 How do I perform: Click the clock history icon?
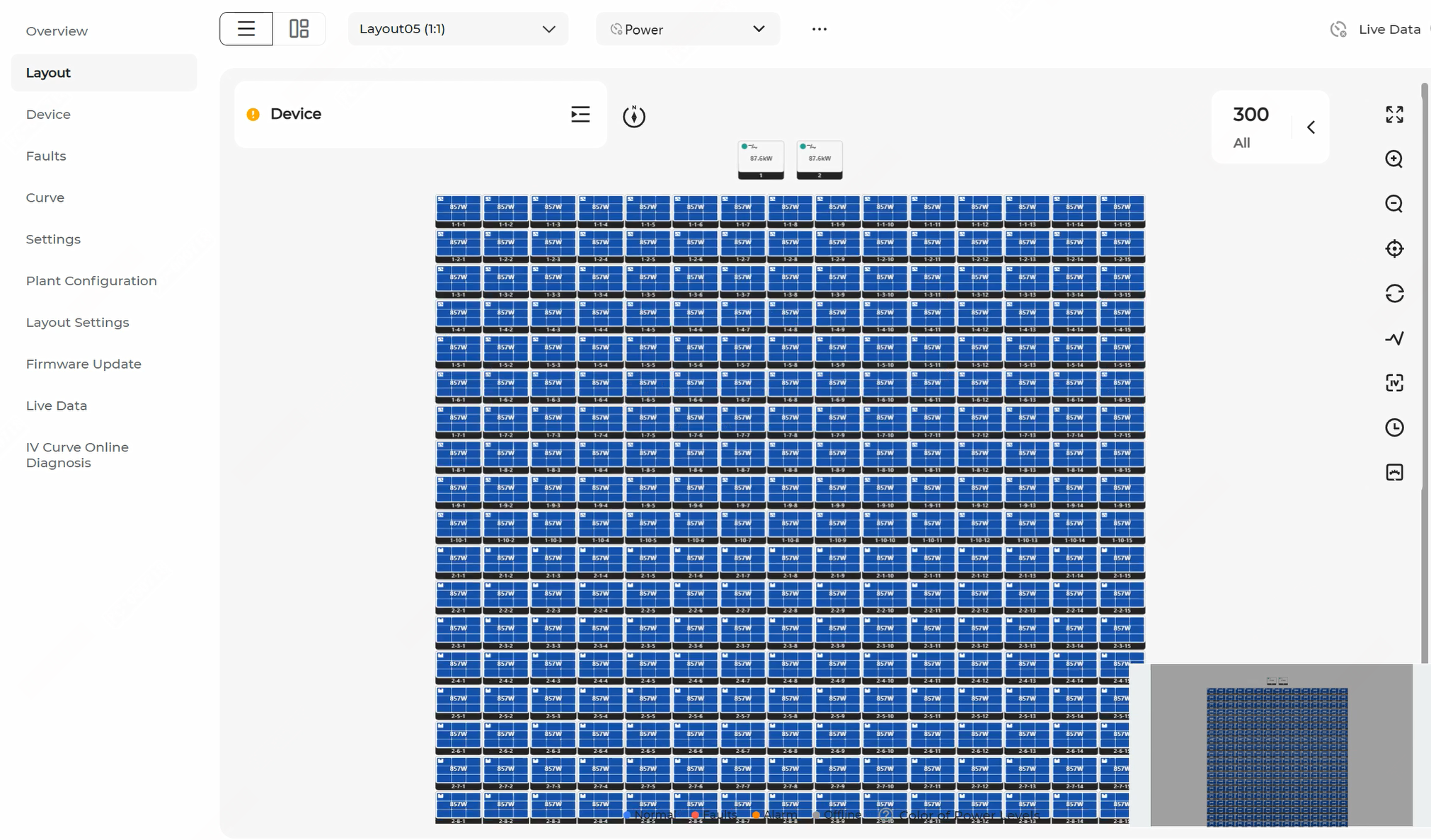click(1394, 427)
